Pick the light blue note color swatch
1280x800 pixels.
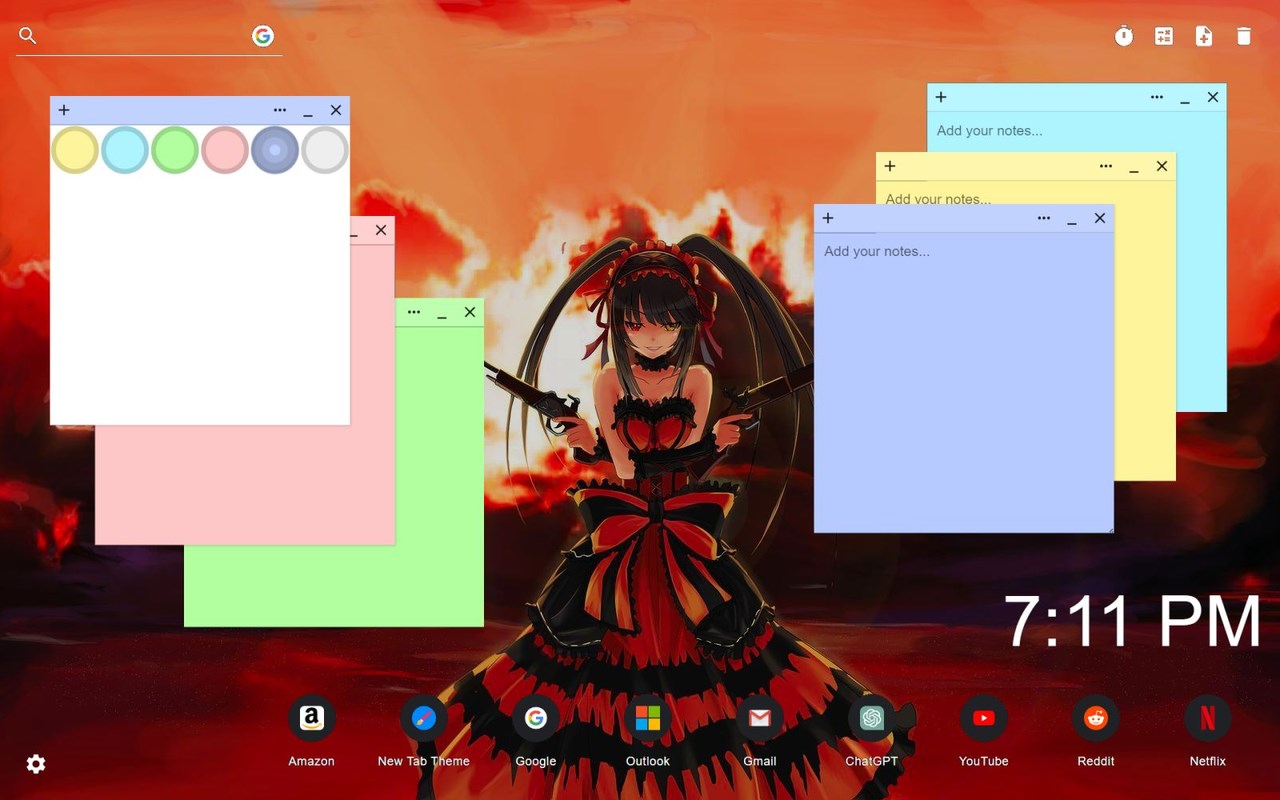coord(125,150)
